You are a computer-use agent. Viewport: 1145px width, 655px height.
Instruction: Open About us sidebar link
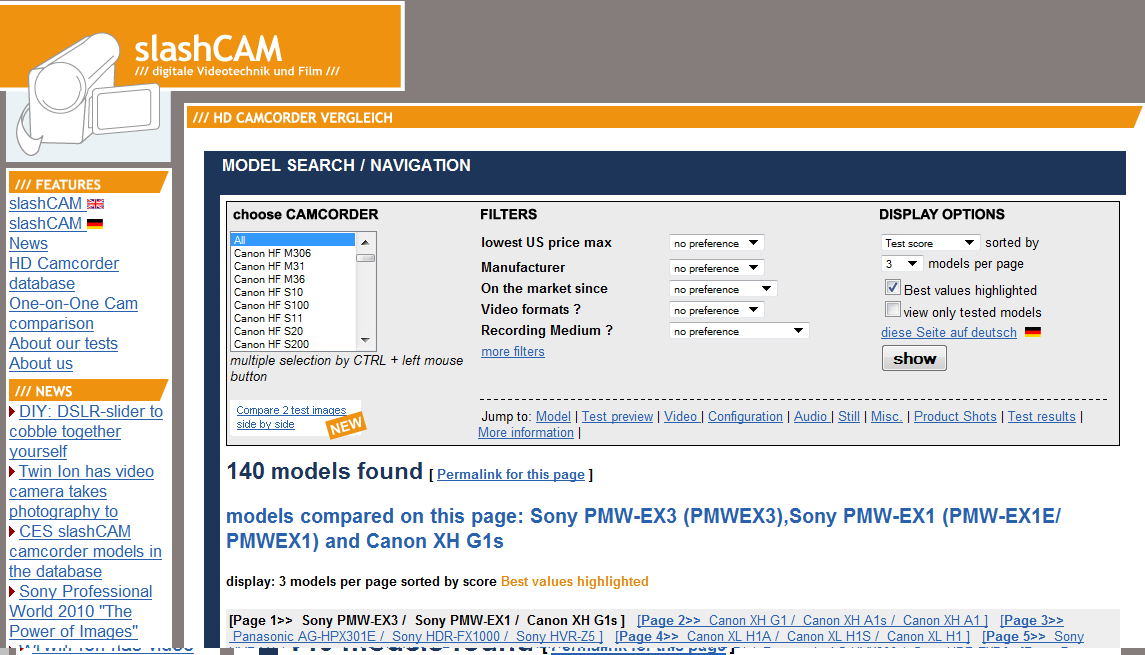click(x=41, y=364)
